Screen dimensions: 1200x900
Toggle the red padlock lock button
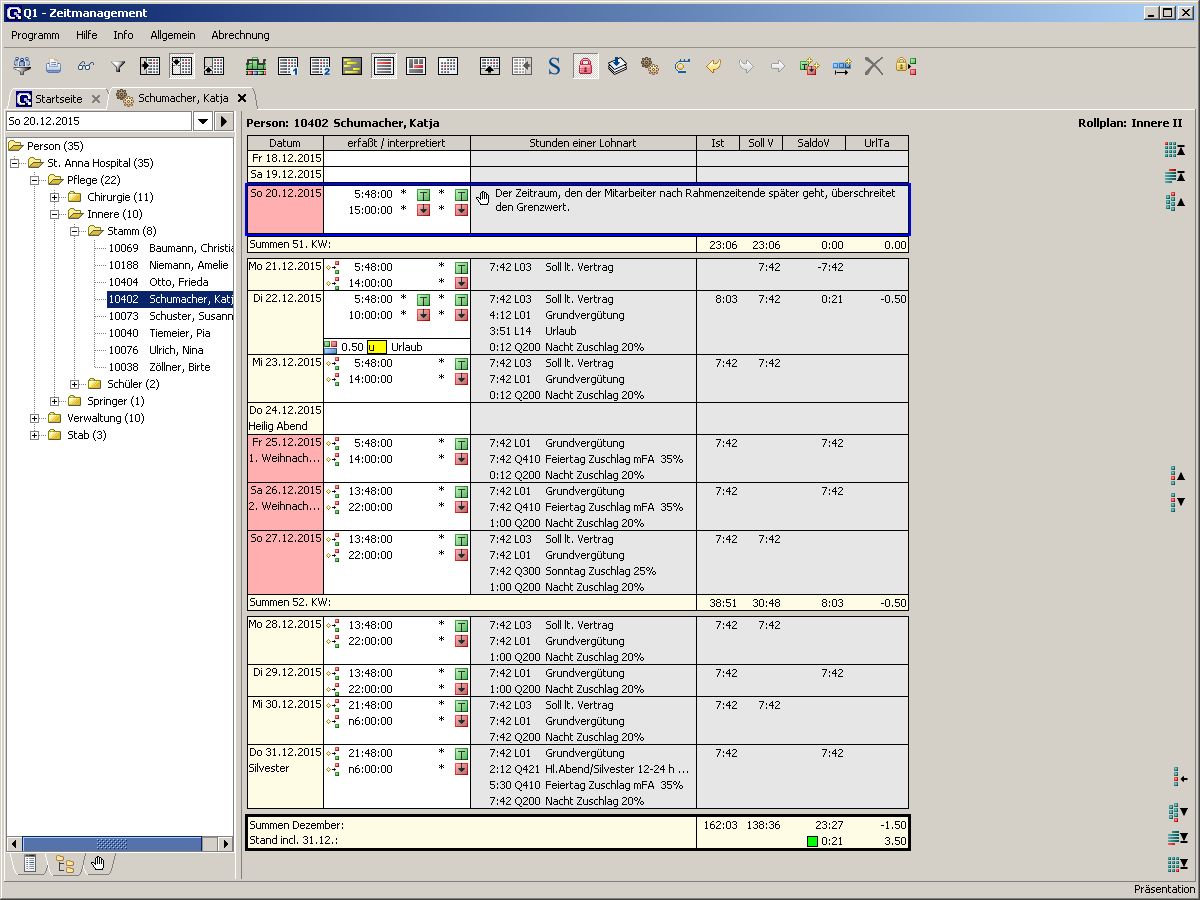[x=585, y=67]
